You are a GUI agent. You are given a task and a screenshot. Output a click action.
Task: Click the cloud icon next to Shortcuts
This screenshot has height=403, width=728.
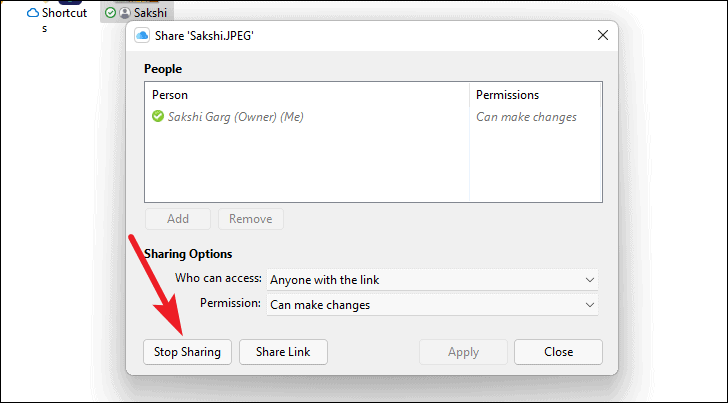coord(33,13)
